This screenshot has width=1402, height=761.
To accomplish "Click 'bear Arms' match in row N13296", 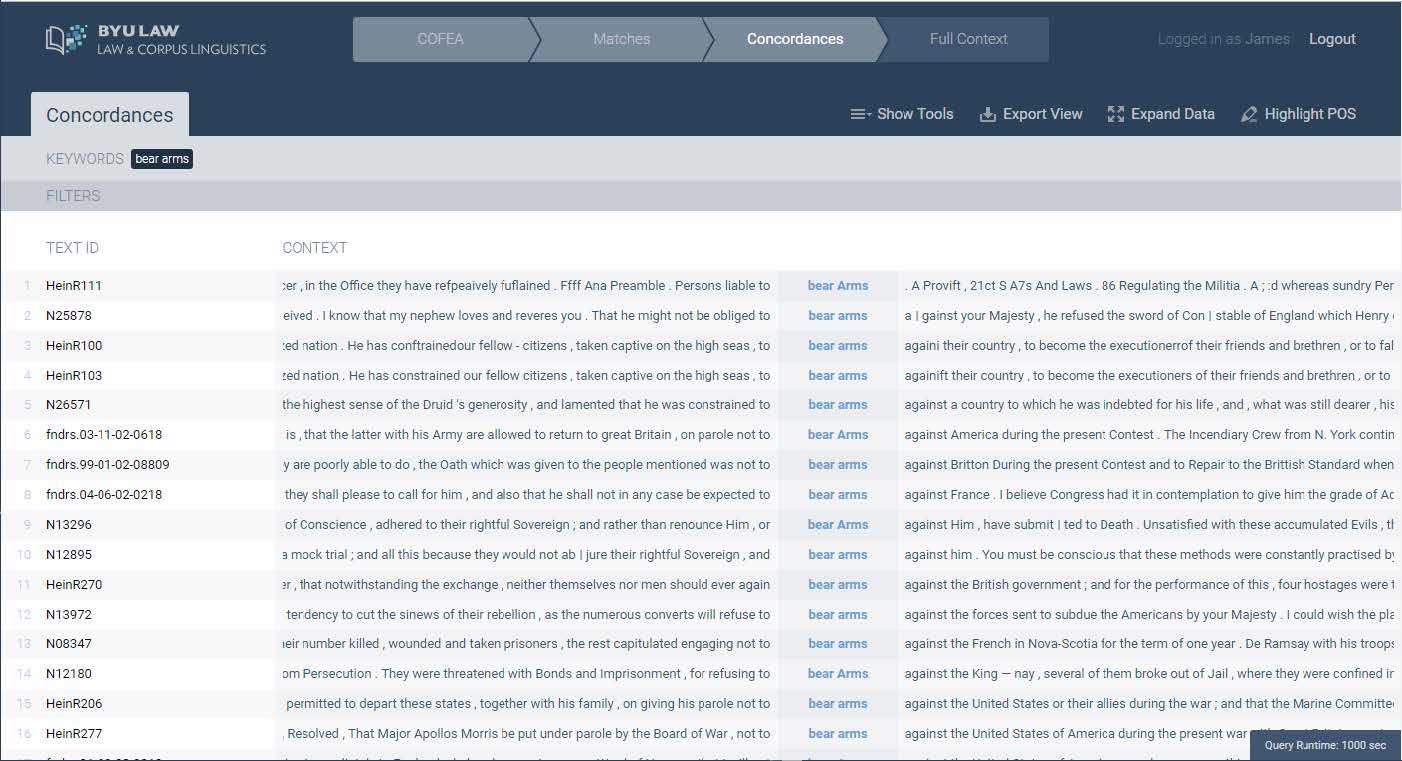I will coord(838,525).
